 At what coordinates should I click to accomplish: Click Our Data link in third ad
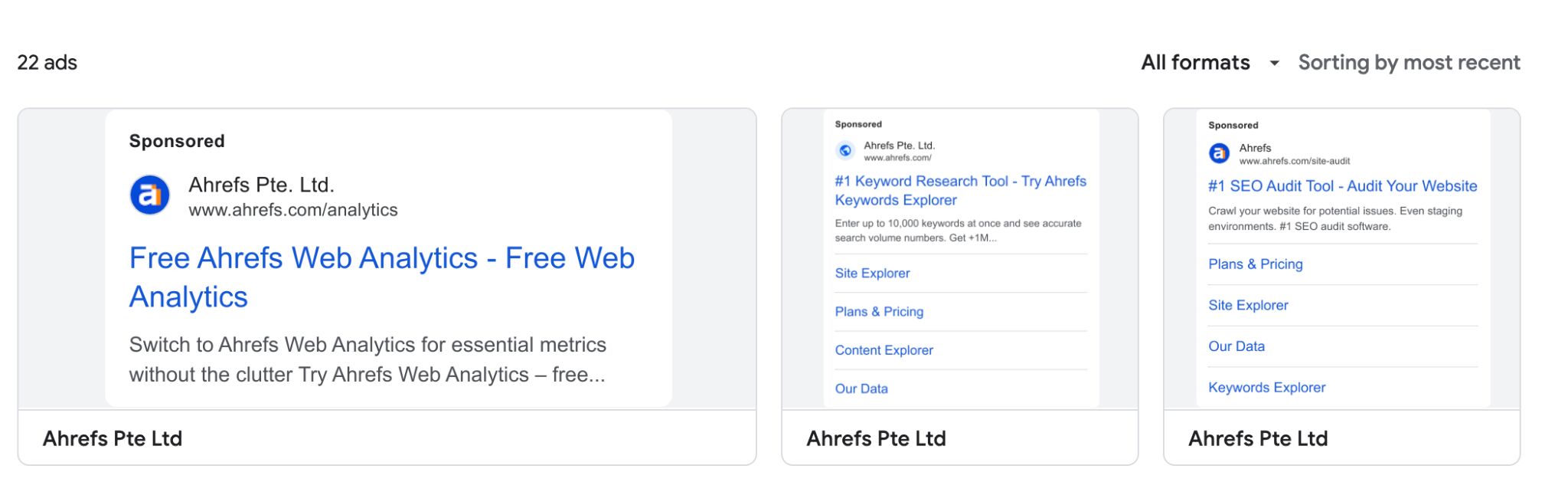[x=1236, y=346]
